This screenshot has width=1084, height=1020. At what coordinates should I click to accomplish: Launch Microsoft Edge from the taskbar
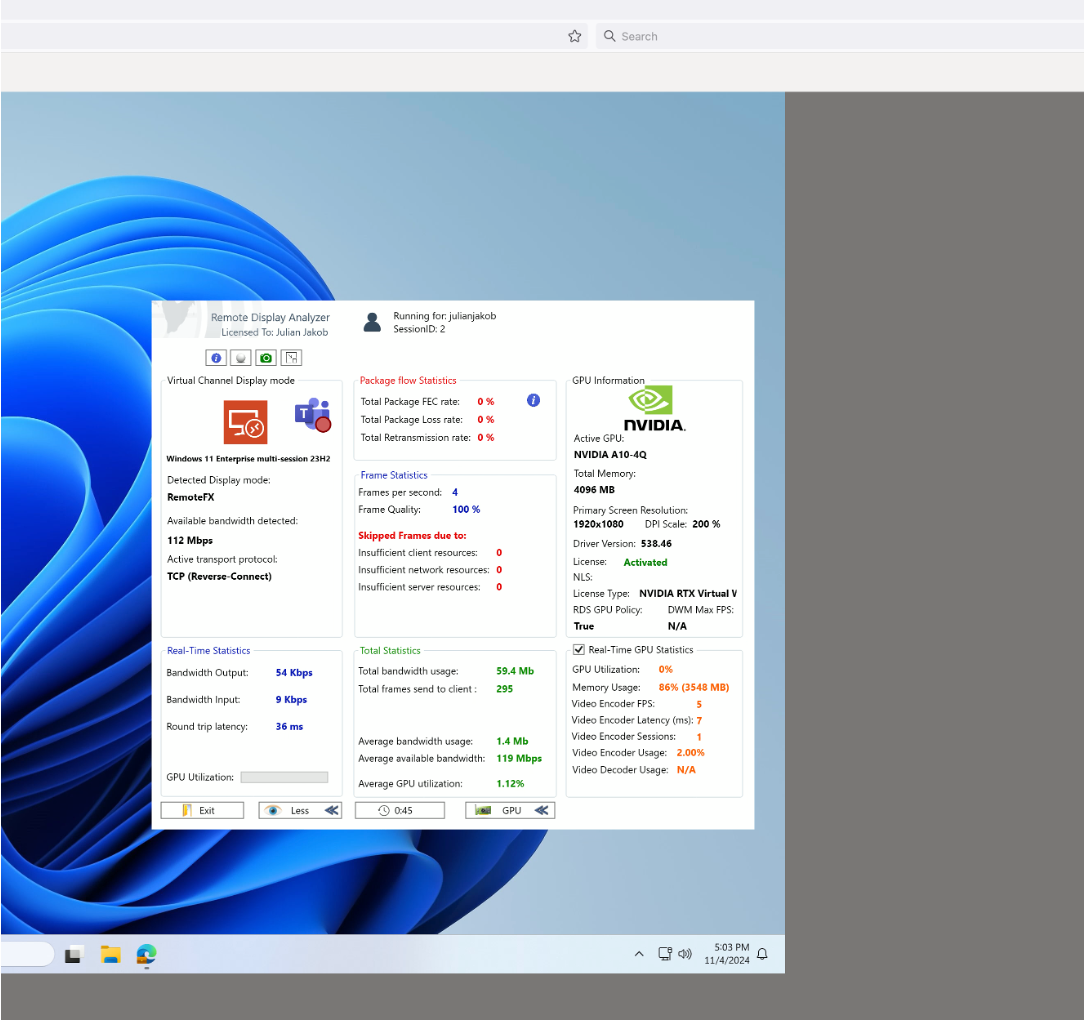[x=147, y=954]
